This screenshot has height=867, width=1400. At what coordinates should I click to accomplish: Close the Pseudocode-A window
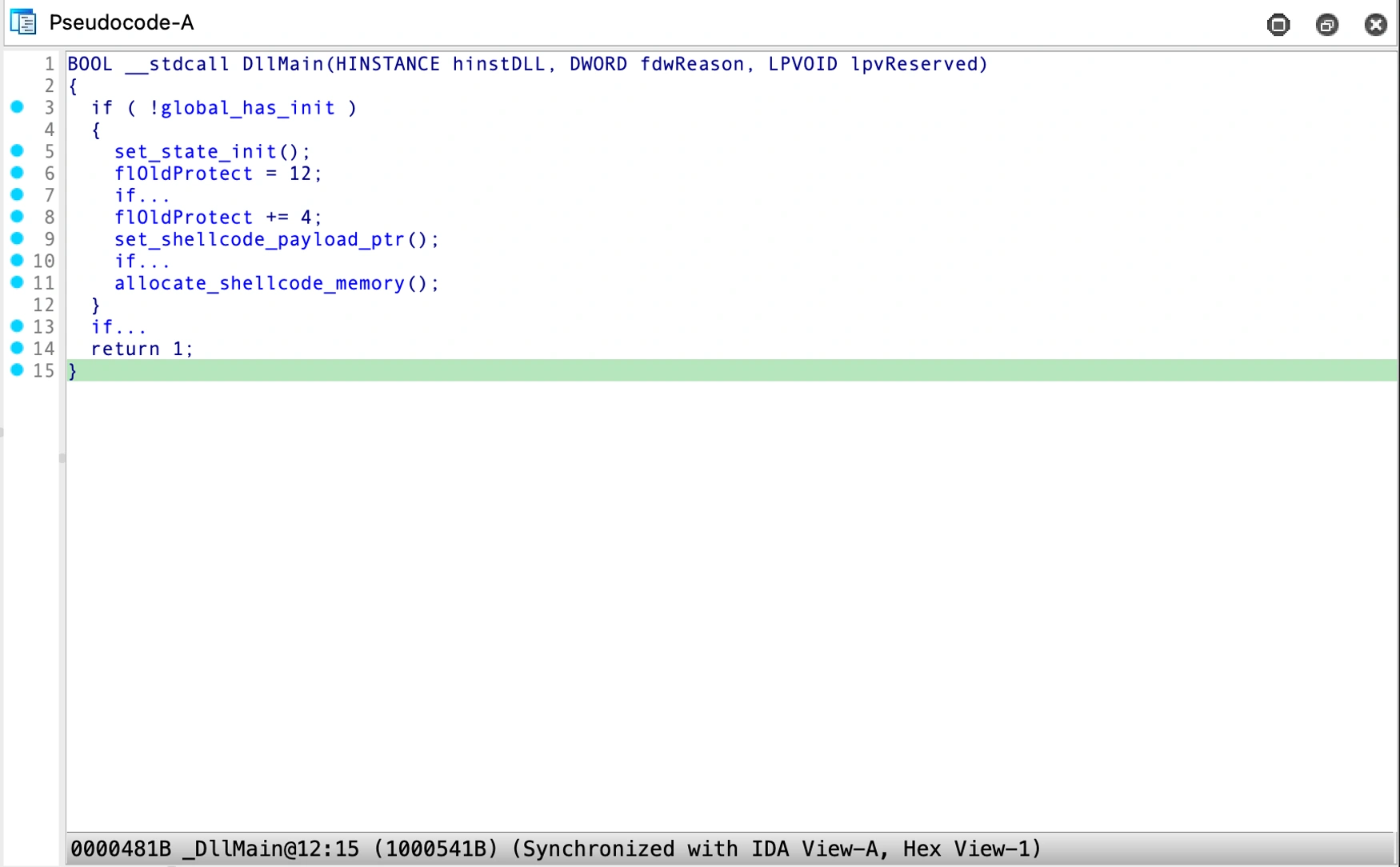(x=1376, y=25)
